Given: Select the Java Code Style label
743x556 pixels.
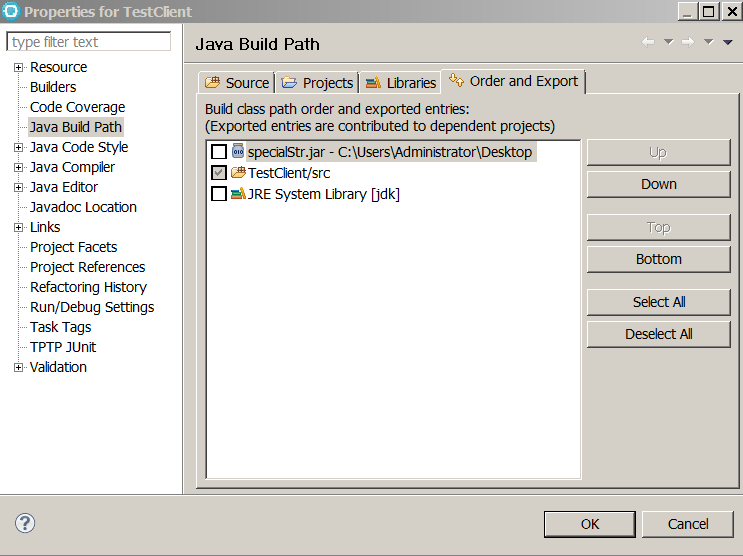Looking at the screenshot, I should coord(79,147).
